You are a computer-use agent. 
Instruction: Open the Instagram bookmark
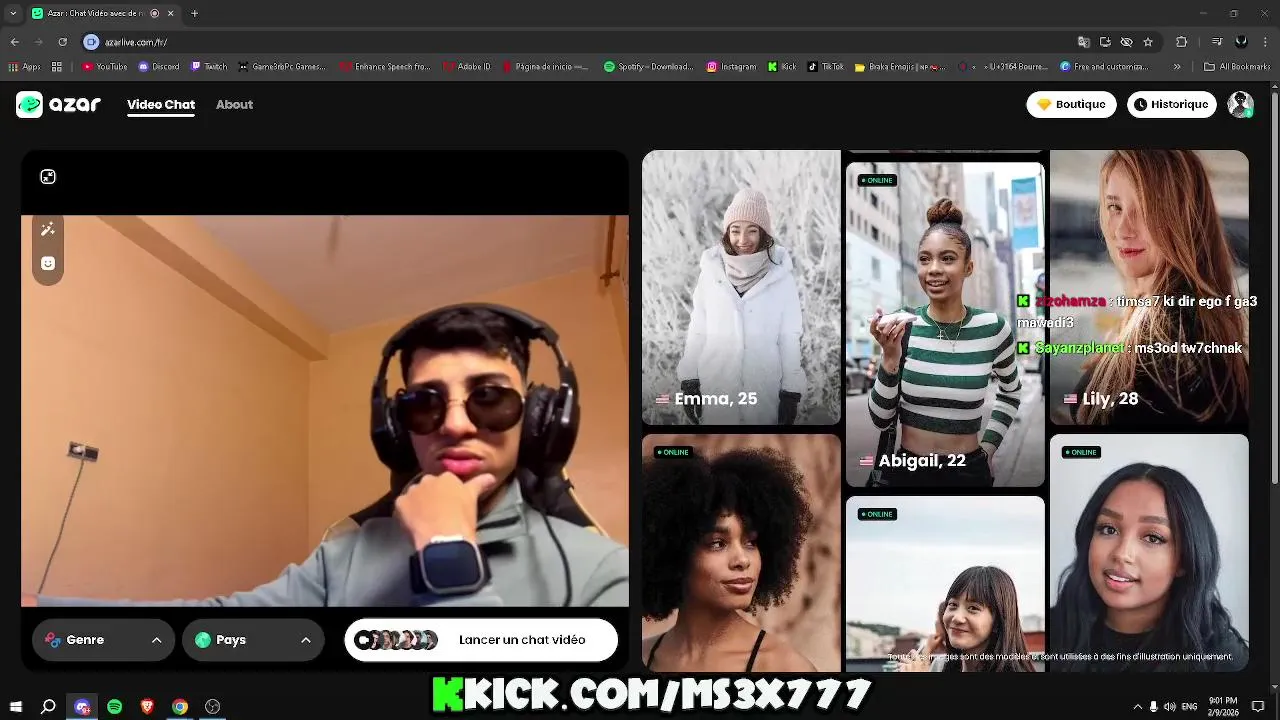tap(731, 67)
